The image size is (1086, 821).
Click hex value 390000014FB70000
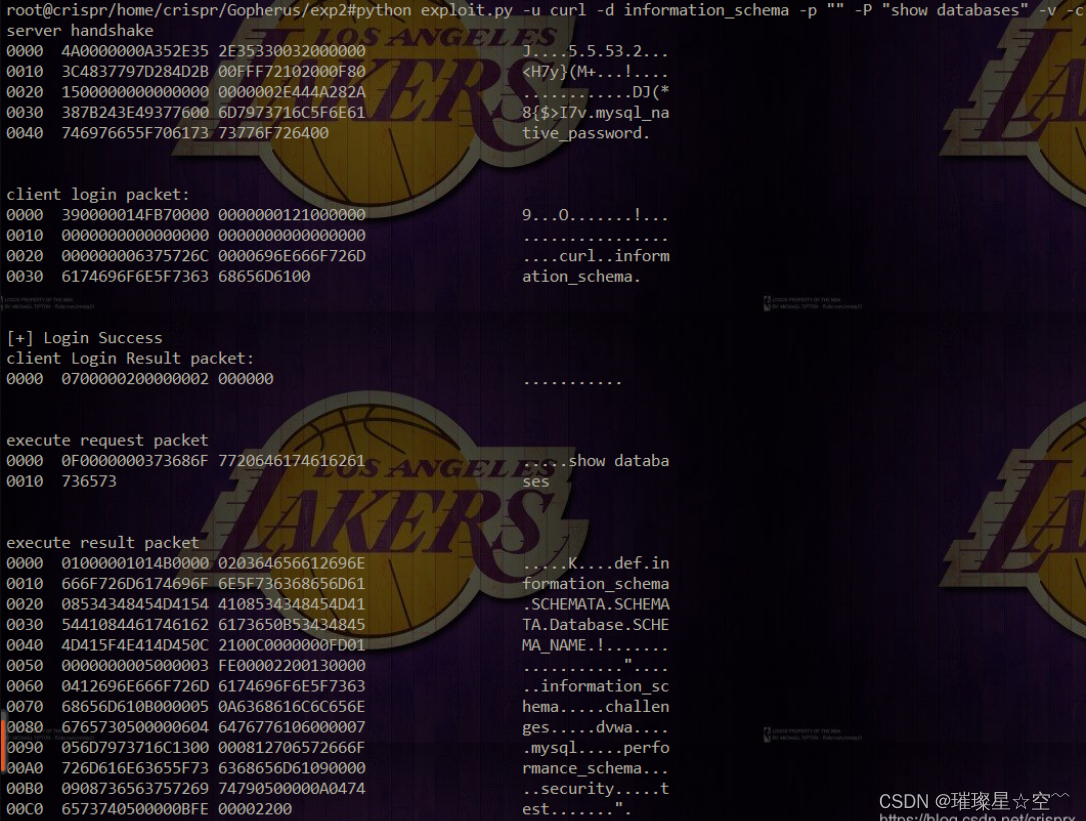[x=135, y=215]
